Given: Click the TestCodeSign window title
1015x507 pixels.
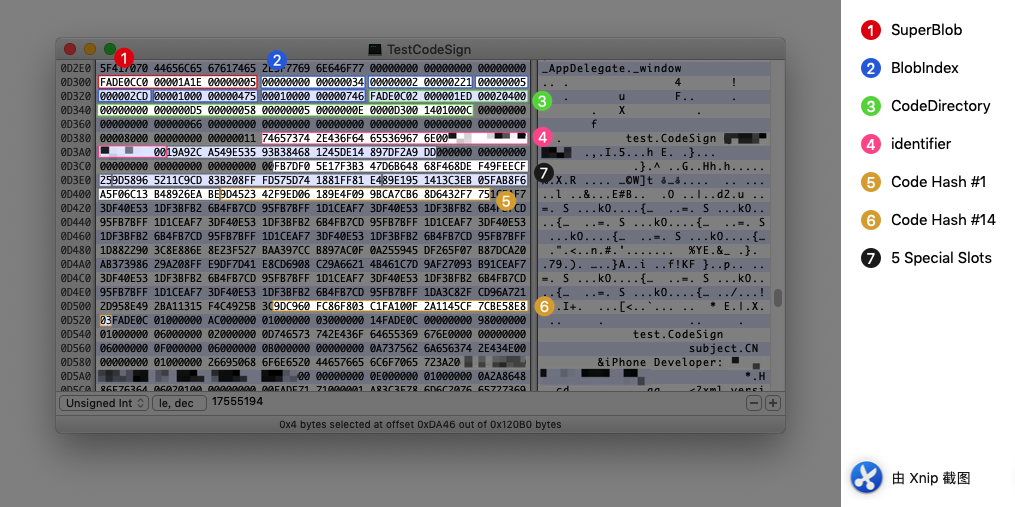Looking at the screenshot, I should coord(429,50).
